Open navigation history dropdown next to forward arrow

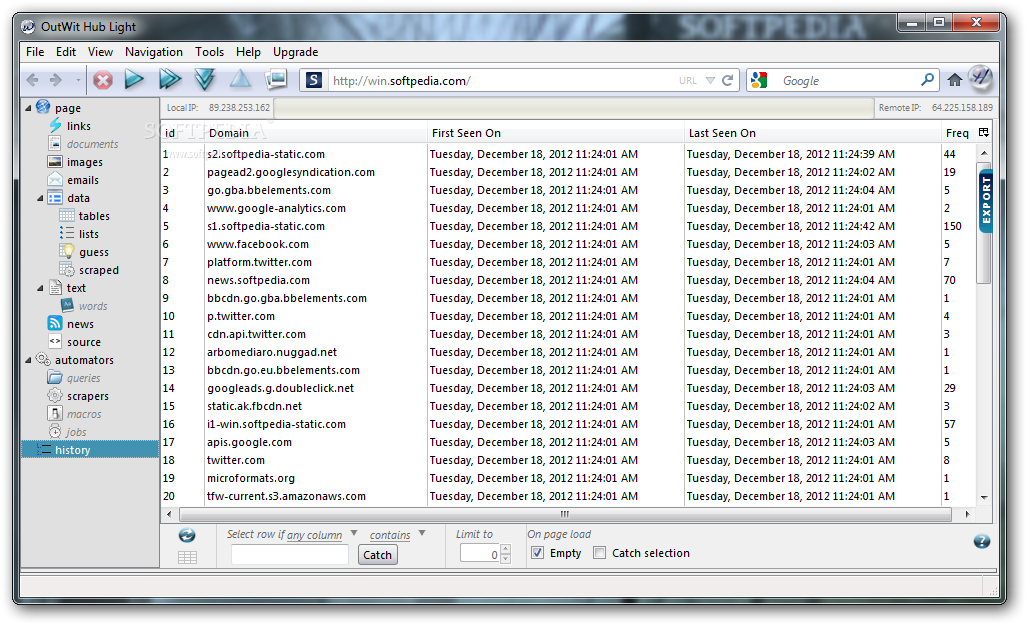[x=78, y=81]
